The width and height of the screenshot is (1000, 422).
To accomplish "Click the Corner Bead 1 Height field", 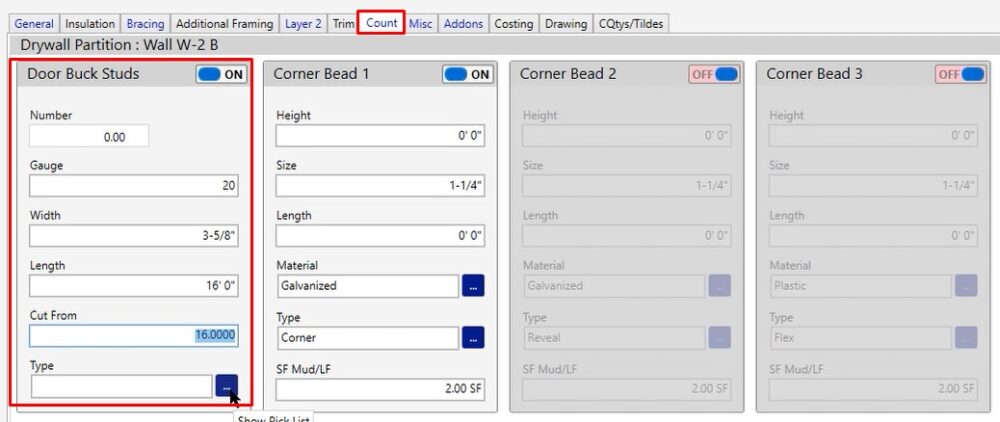I will 380,136.
